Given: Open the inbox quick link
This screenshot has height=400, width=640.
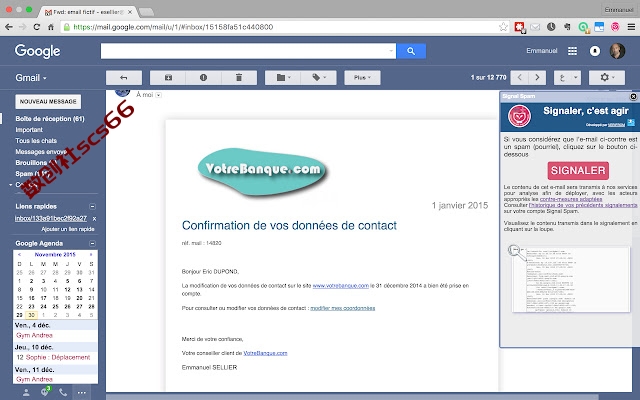Looking at the screenshot, I should coord(51,218).
